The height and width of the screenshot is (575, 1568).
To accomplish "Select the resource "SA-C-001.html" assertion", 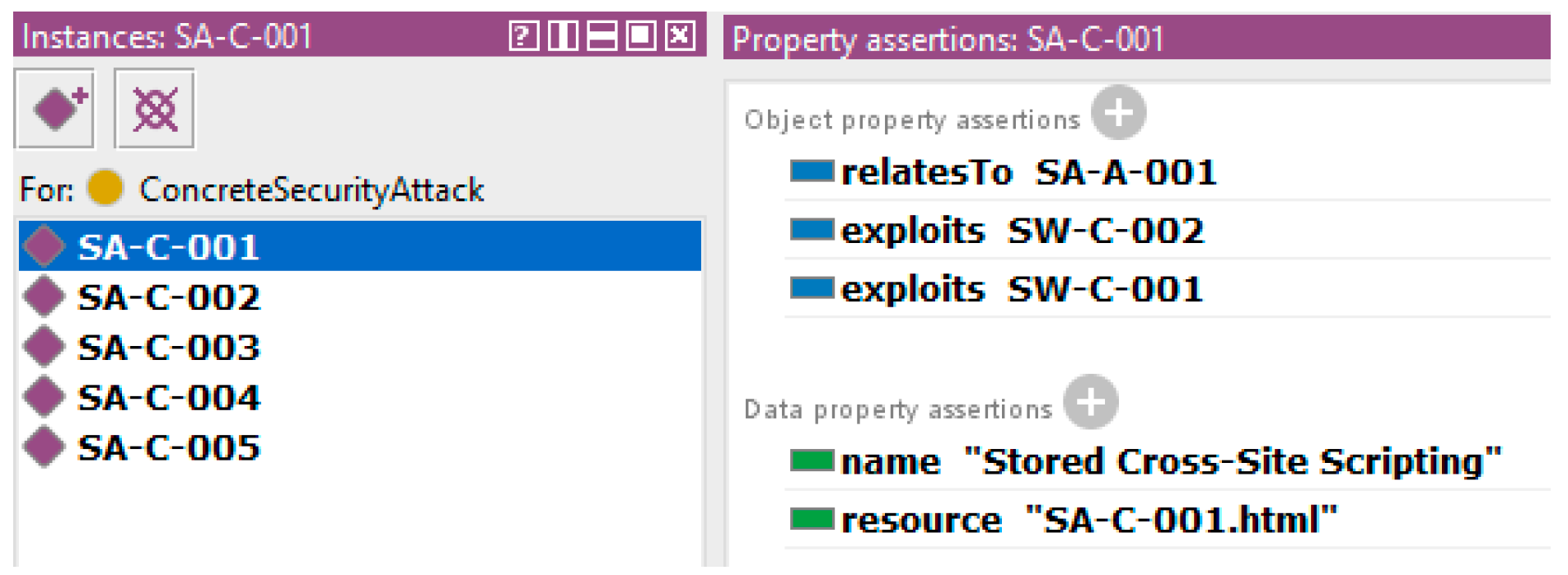I will click(x=1088, y=521).
